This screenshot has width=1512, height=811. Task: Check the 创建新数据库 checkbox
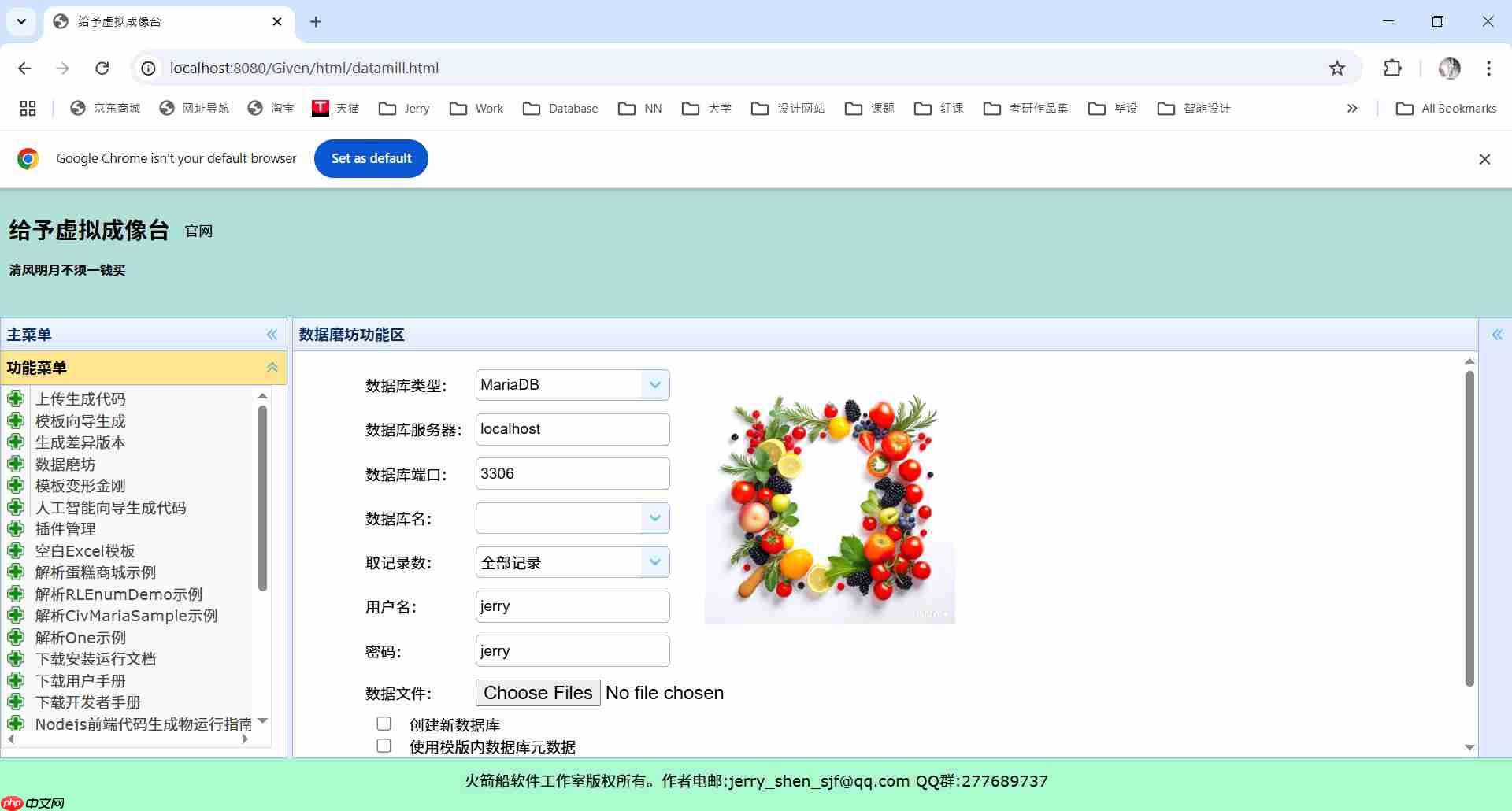tap(384, 723)
